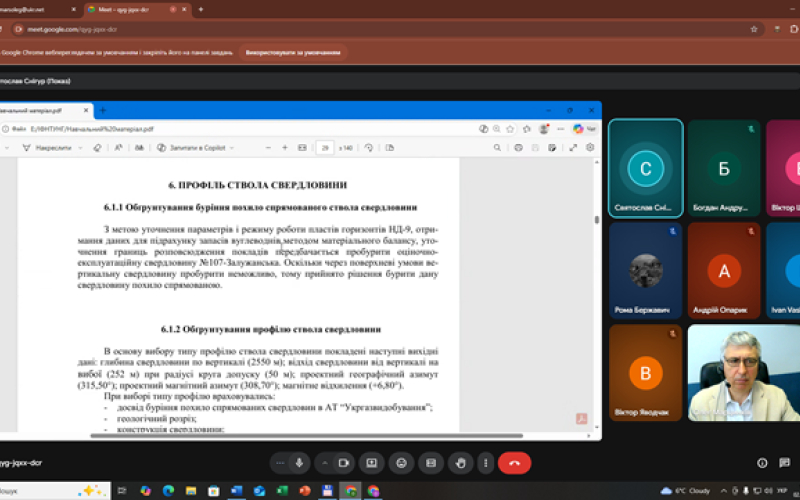
Task: Switch to the Meet browser tab
Action: pyautogui.click(x=128, y=9)
